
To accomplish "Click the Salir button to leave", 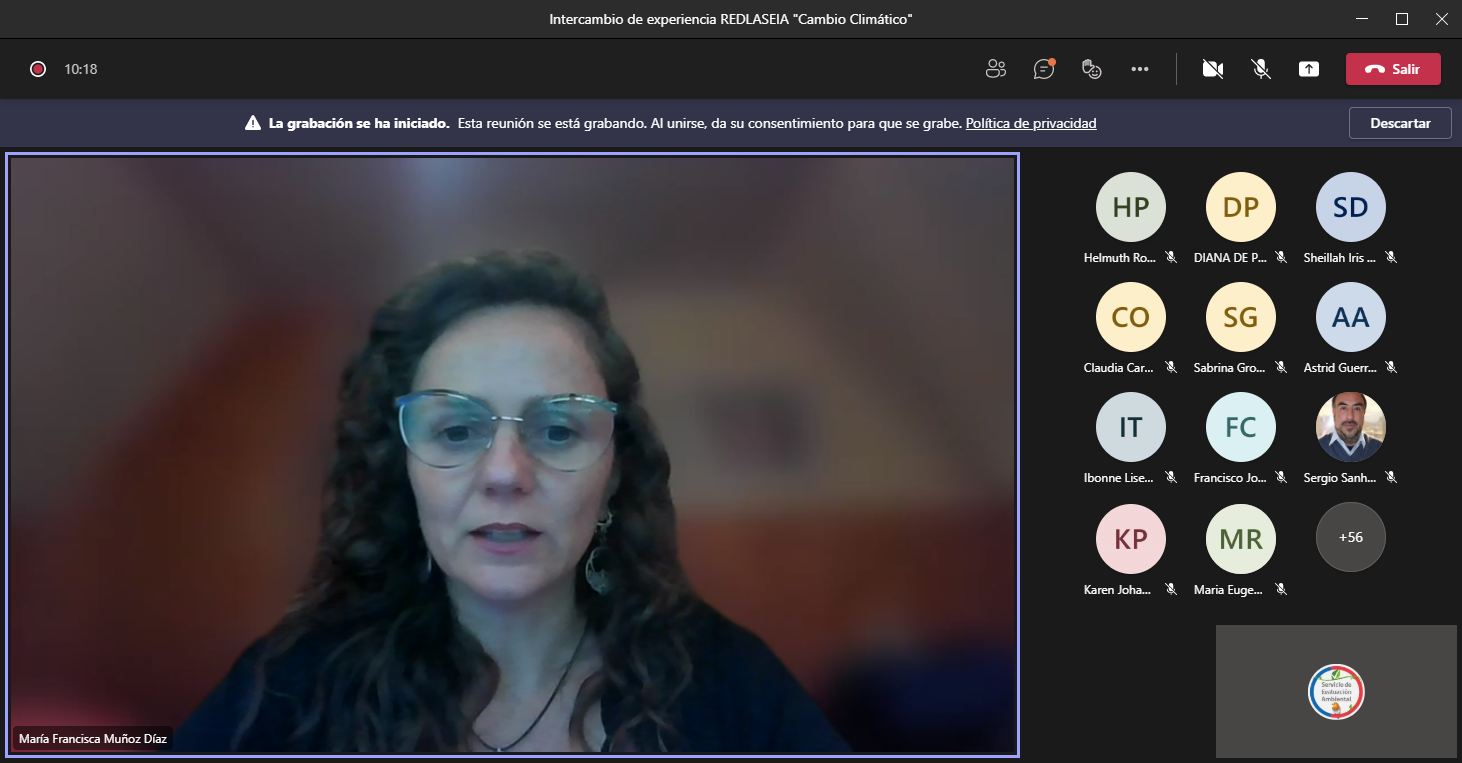I will click(1393, 69).
